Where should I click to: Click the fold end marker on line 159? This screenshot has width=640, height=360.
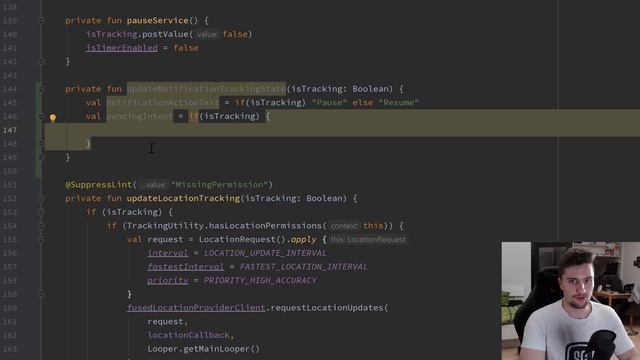(41, 294)
